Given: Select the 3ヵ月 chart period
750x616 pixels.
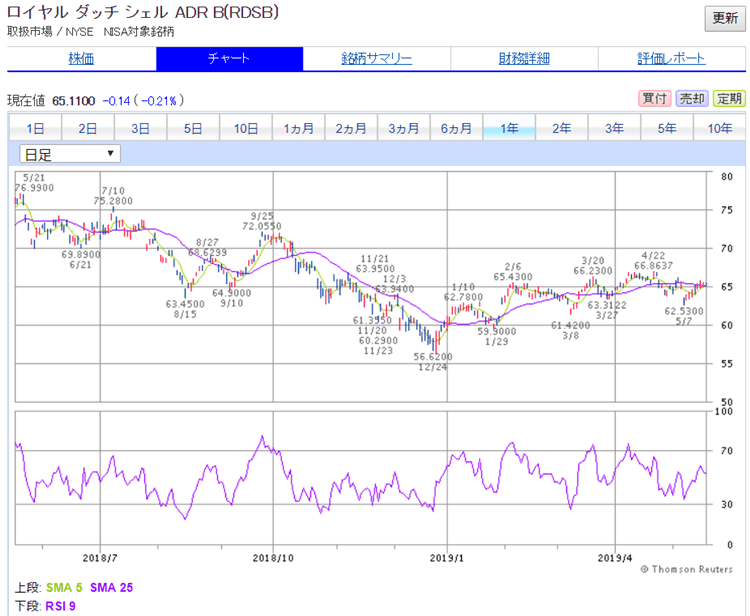Looking at the screenshot, I should pos(404,128).
